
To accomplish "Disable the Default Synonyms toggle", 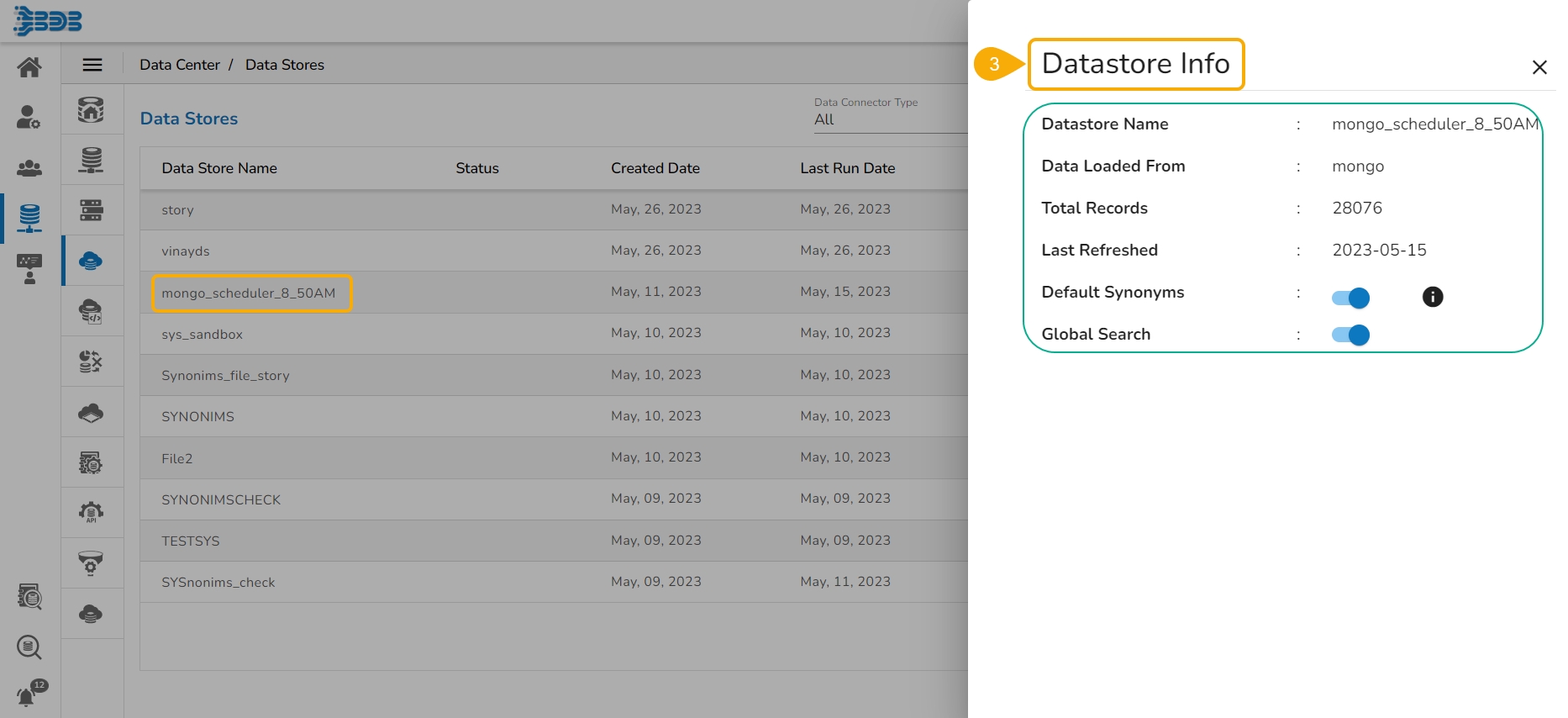I will (x=1350, y=298).
